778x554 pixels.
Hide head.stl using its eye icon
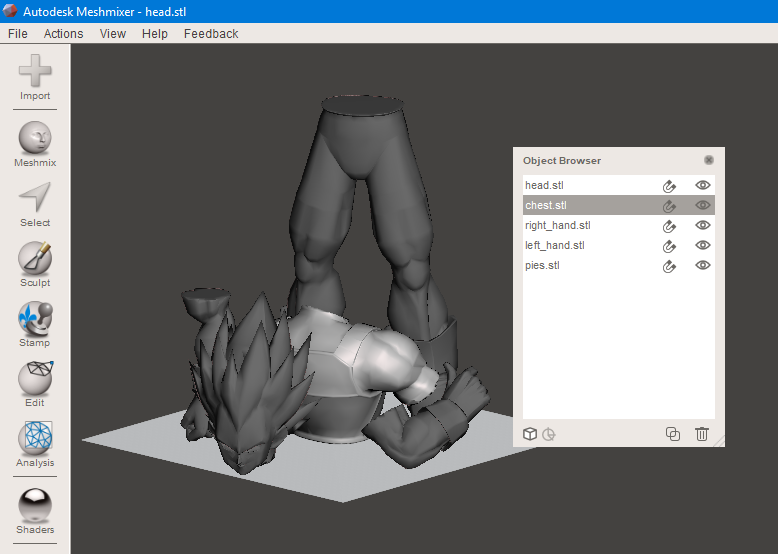(x=703, y=185)
